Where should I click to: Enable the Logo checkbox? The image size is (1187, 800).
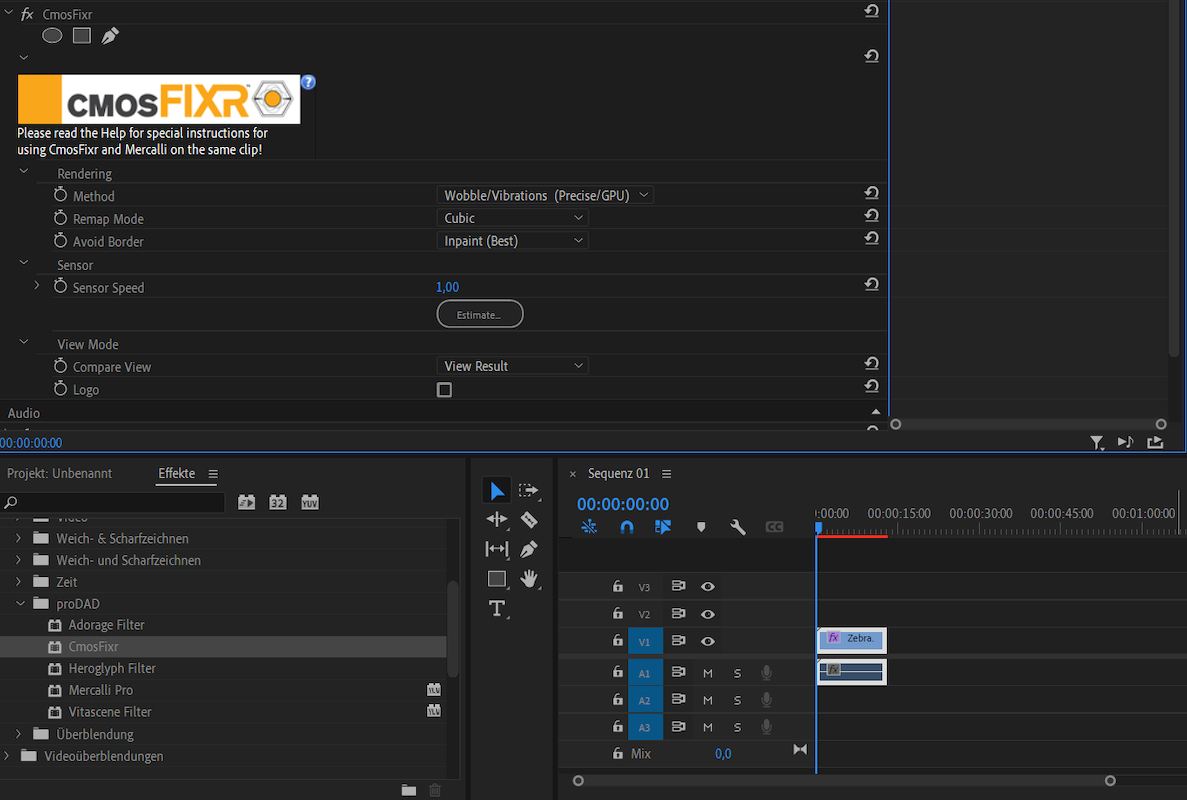444,390
